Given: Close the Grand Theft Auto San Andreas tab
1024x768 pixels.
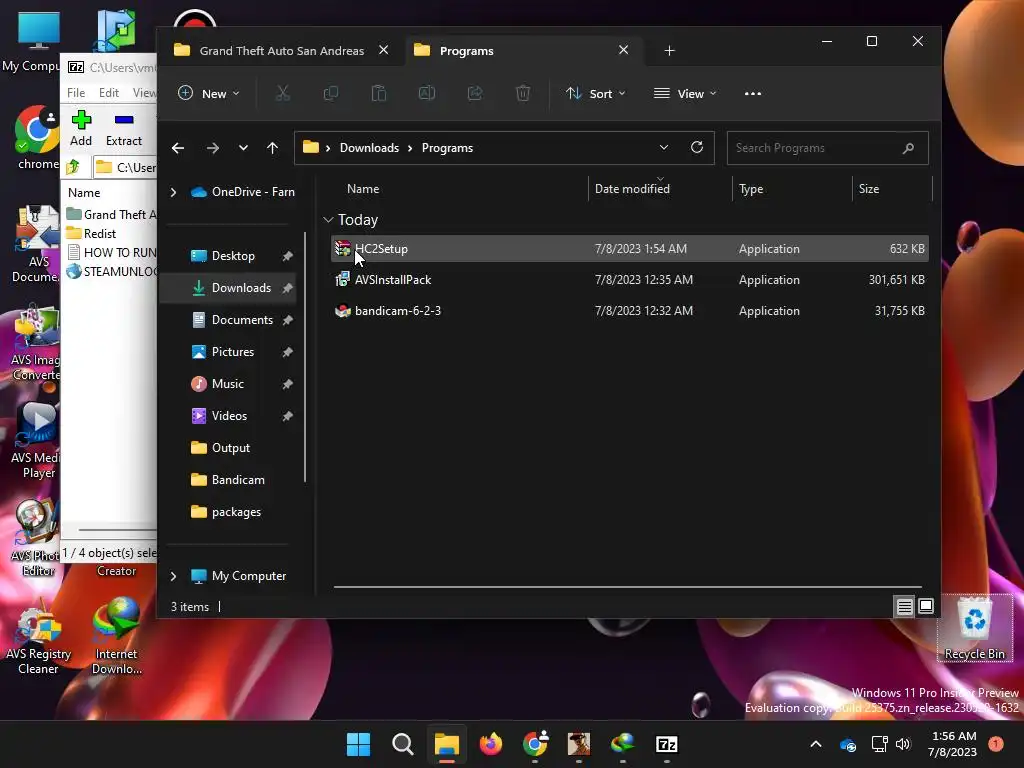Looking at the screenshot, I should (384, 50).
